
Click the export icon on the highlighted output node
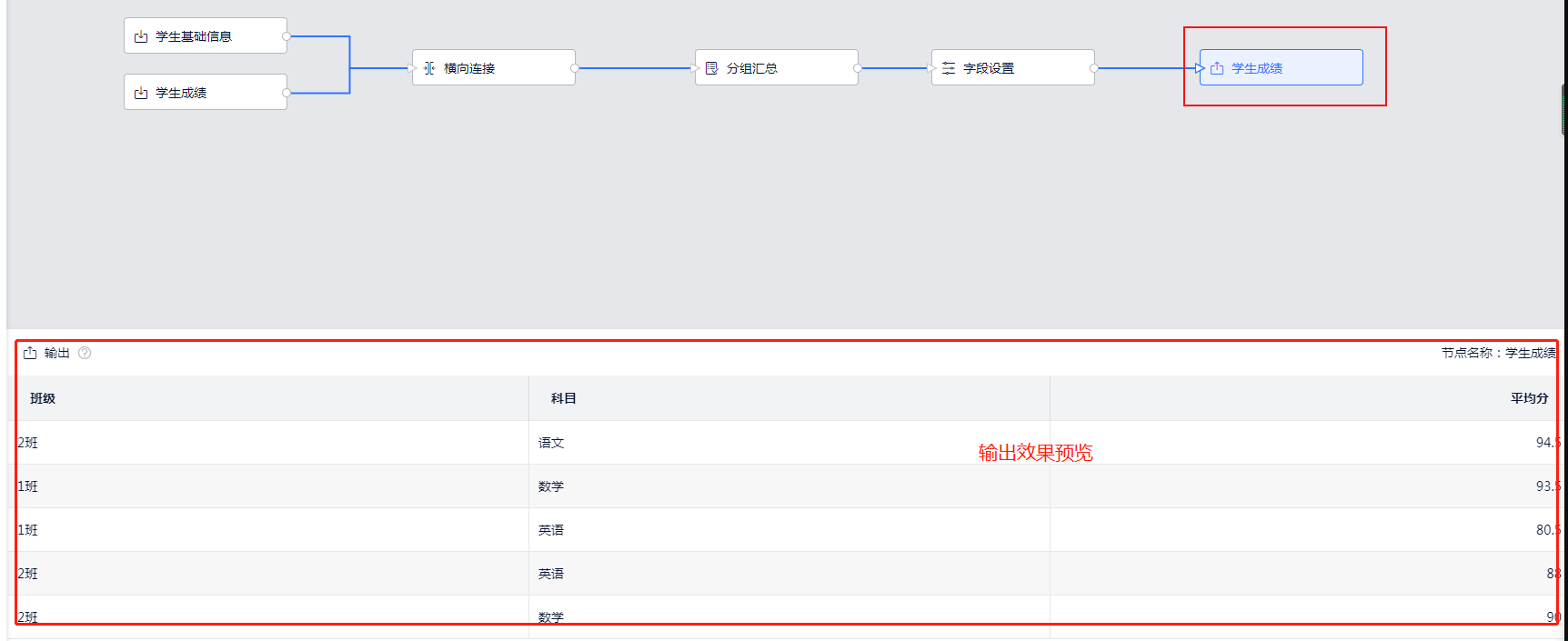1217,68
